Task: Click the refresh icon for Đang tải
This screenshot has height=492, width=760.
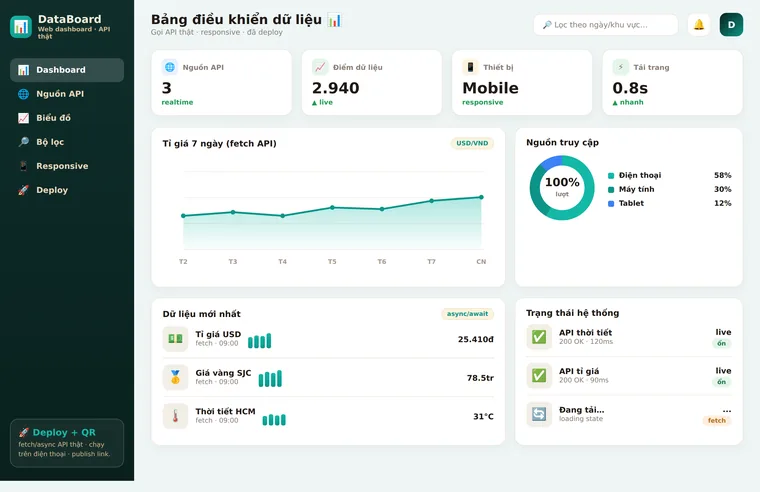Action: [x=539, y=414]
